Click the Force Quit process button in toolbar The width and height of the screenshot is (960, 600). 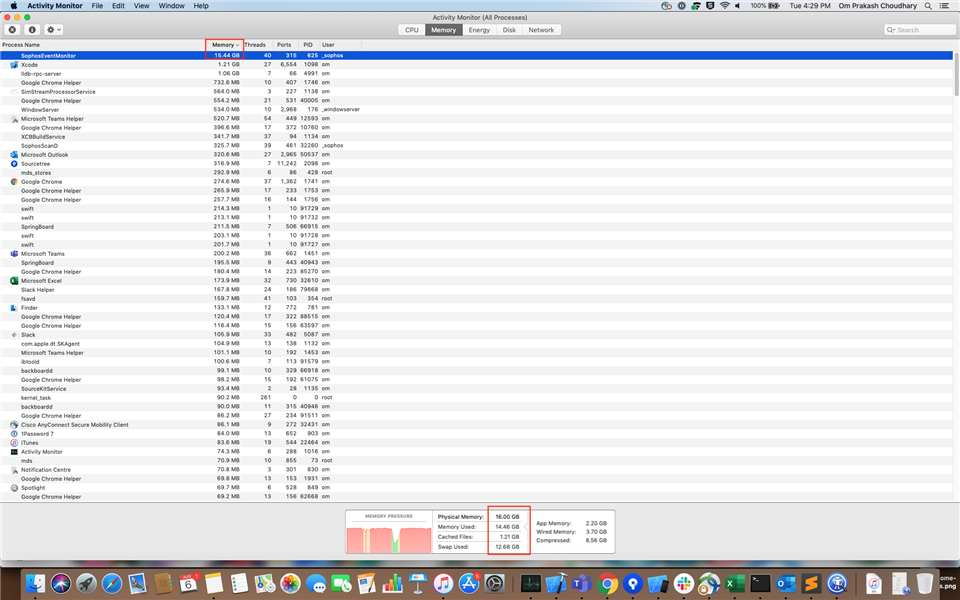(12, 29)
